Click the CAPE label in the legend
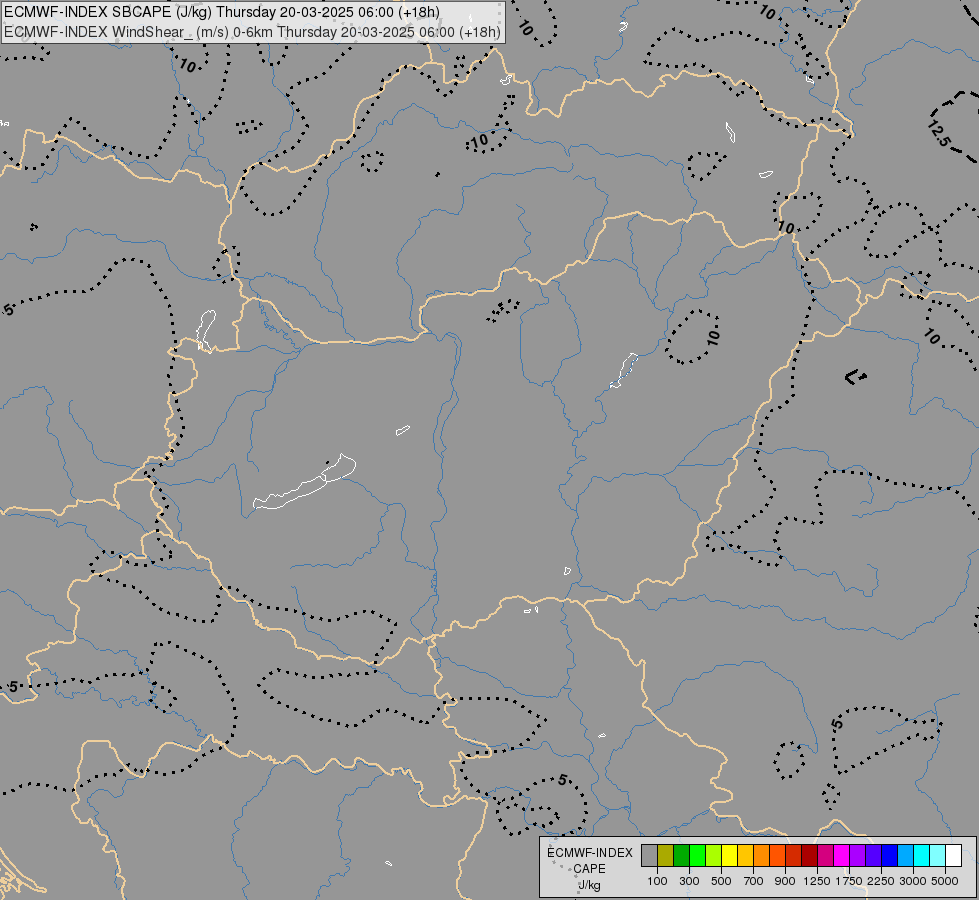This screenshot has width=979, height=900. pyautogui.click(x=589, y=869)
